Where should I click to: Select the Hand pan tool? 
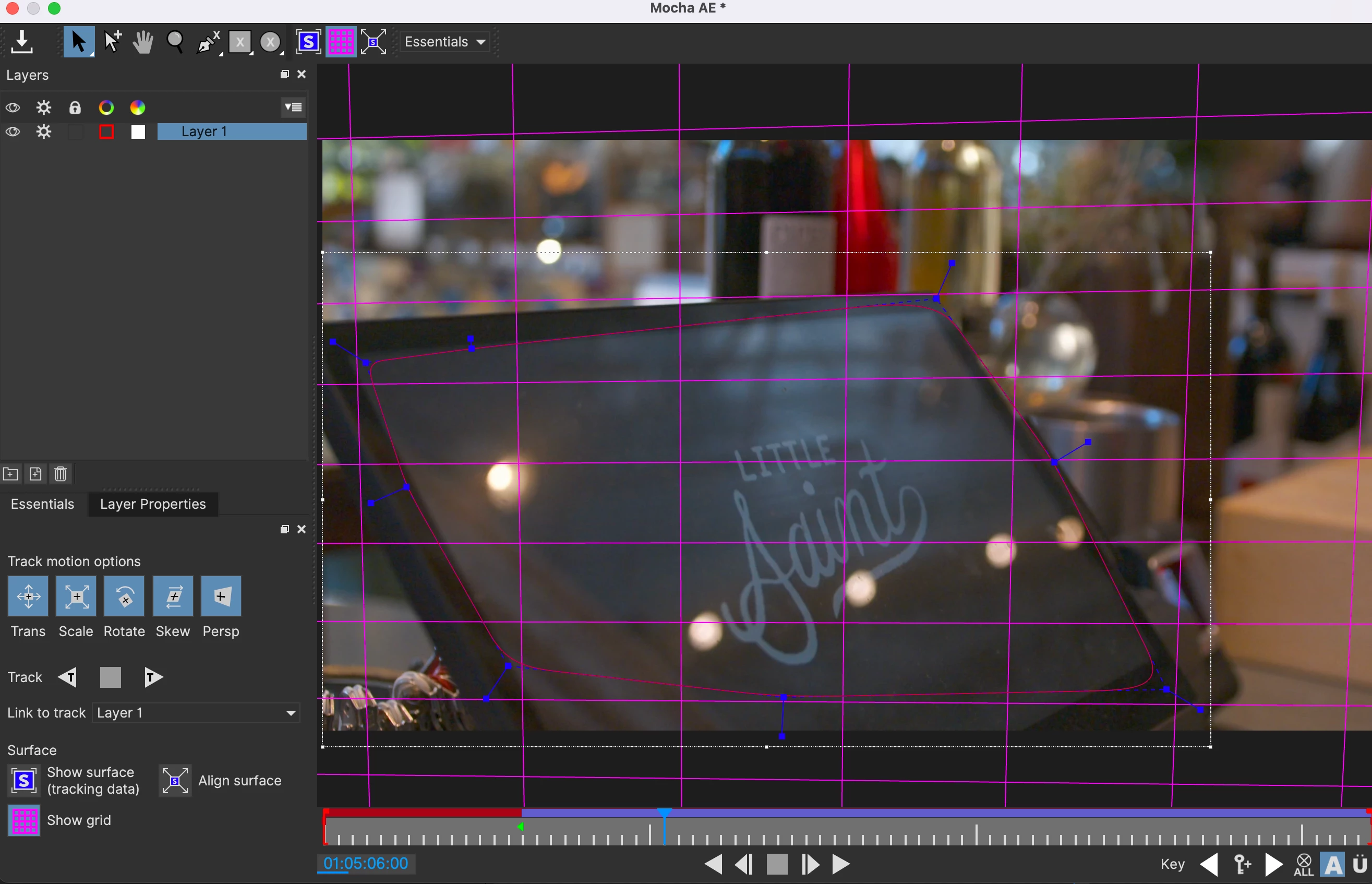click(142, 42)
